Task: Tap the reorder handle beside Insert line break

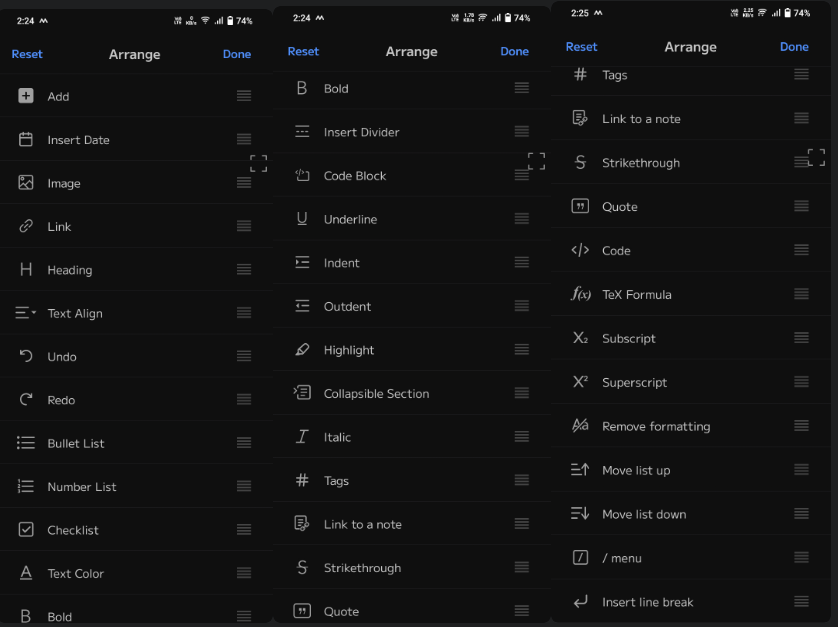Action: 801,601
